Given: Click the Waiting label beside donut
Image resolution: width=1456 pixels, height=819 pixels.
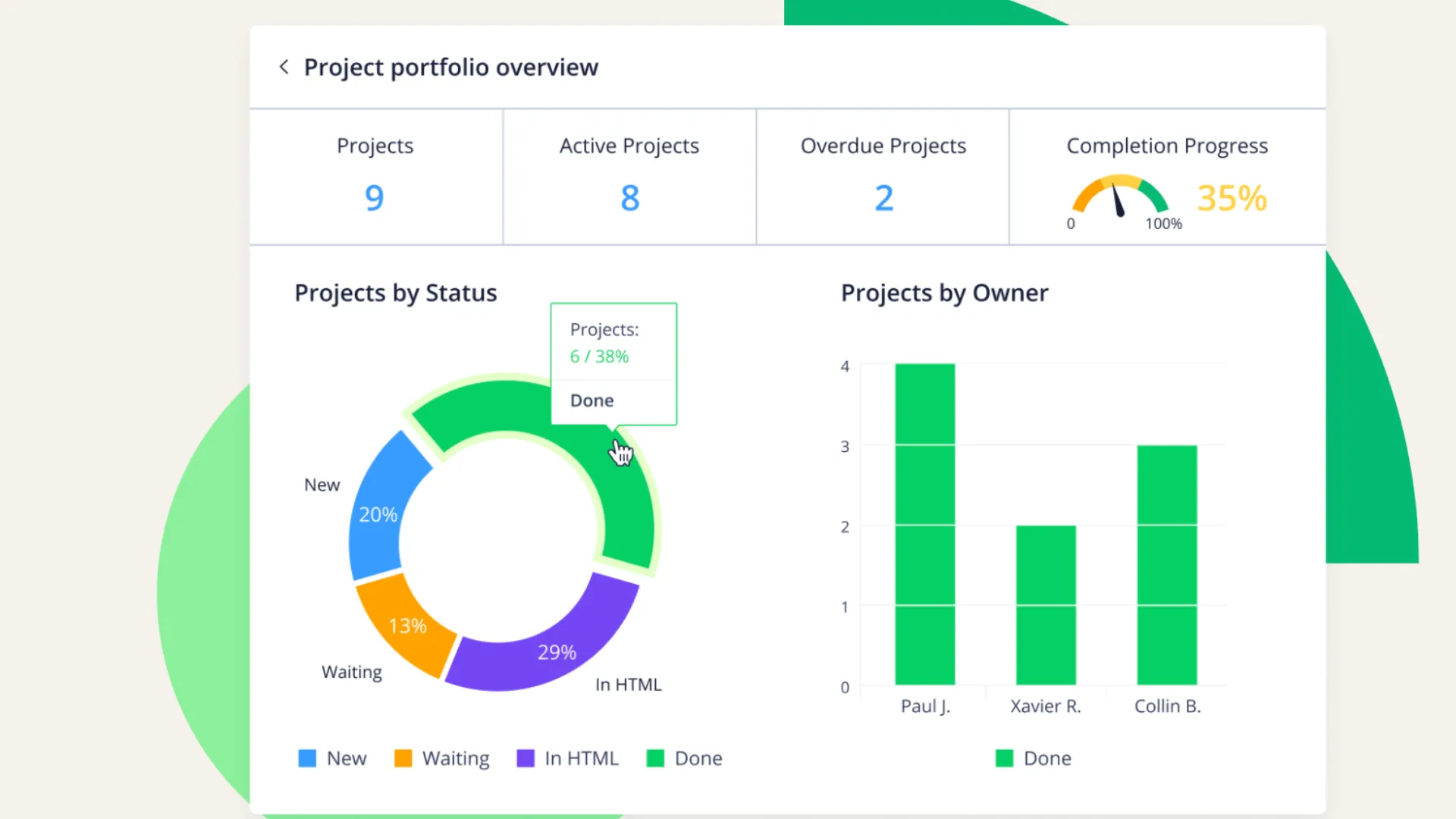Looking at the screenshot, I should point(352,673).
